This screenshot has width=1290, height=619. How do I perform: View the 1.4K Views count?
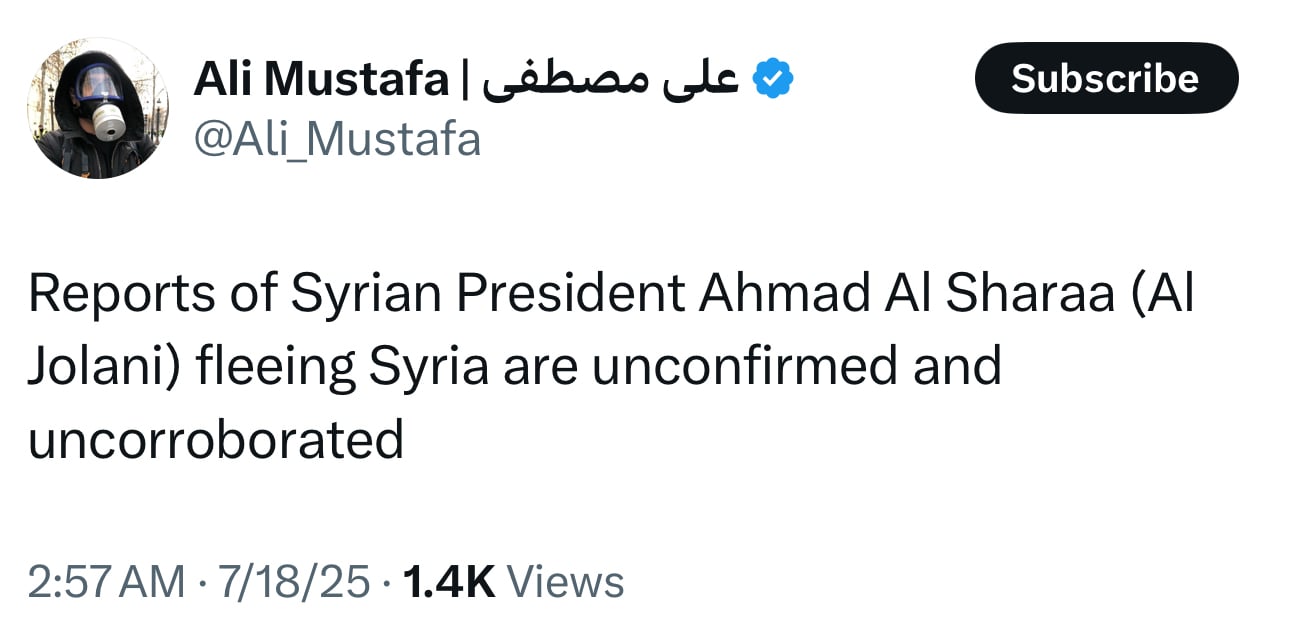(512, 582)
